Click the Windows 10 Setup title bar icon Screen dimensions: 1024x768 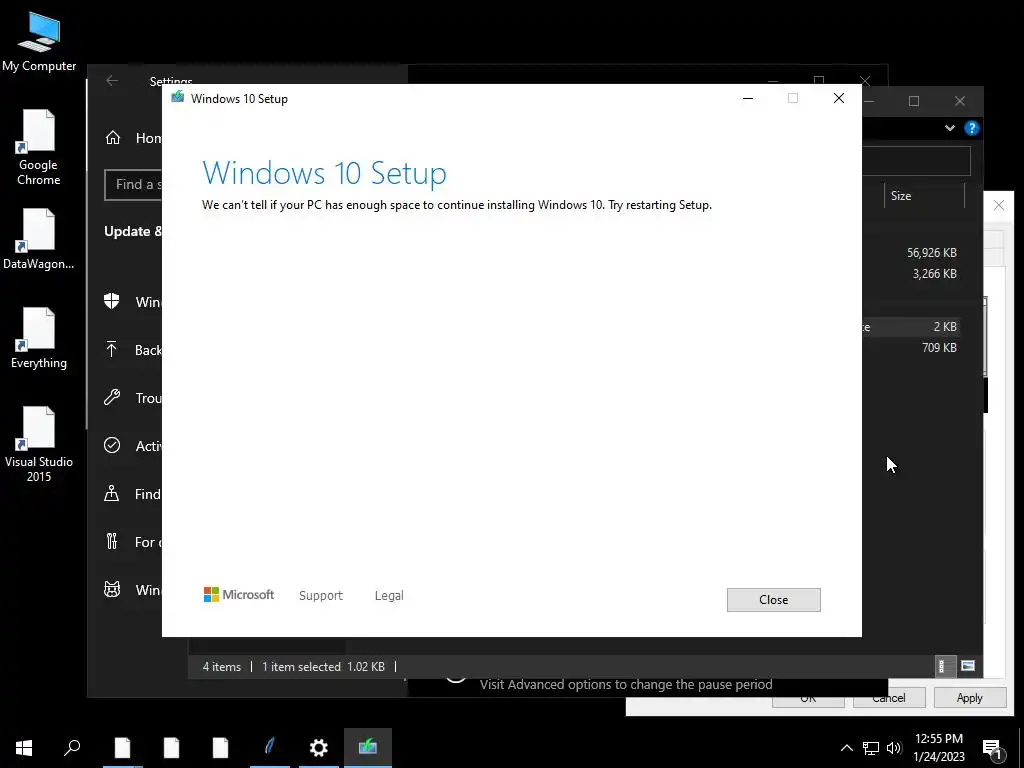click(177, 98)
